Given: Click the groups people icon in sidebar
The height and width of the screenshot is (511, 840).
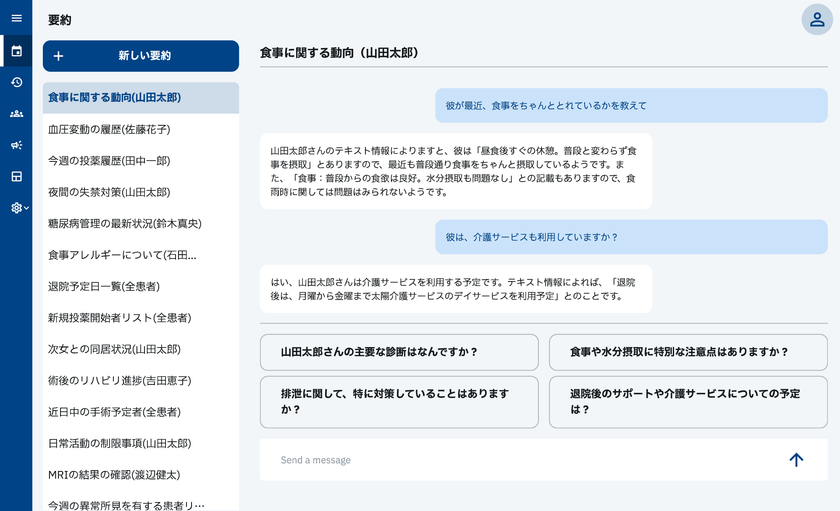Looking at the screenshot, I should coord(16,114).
